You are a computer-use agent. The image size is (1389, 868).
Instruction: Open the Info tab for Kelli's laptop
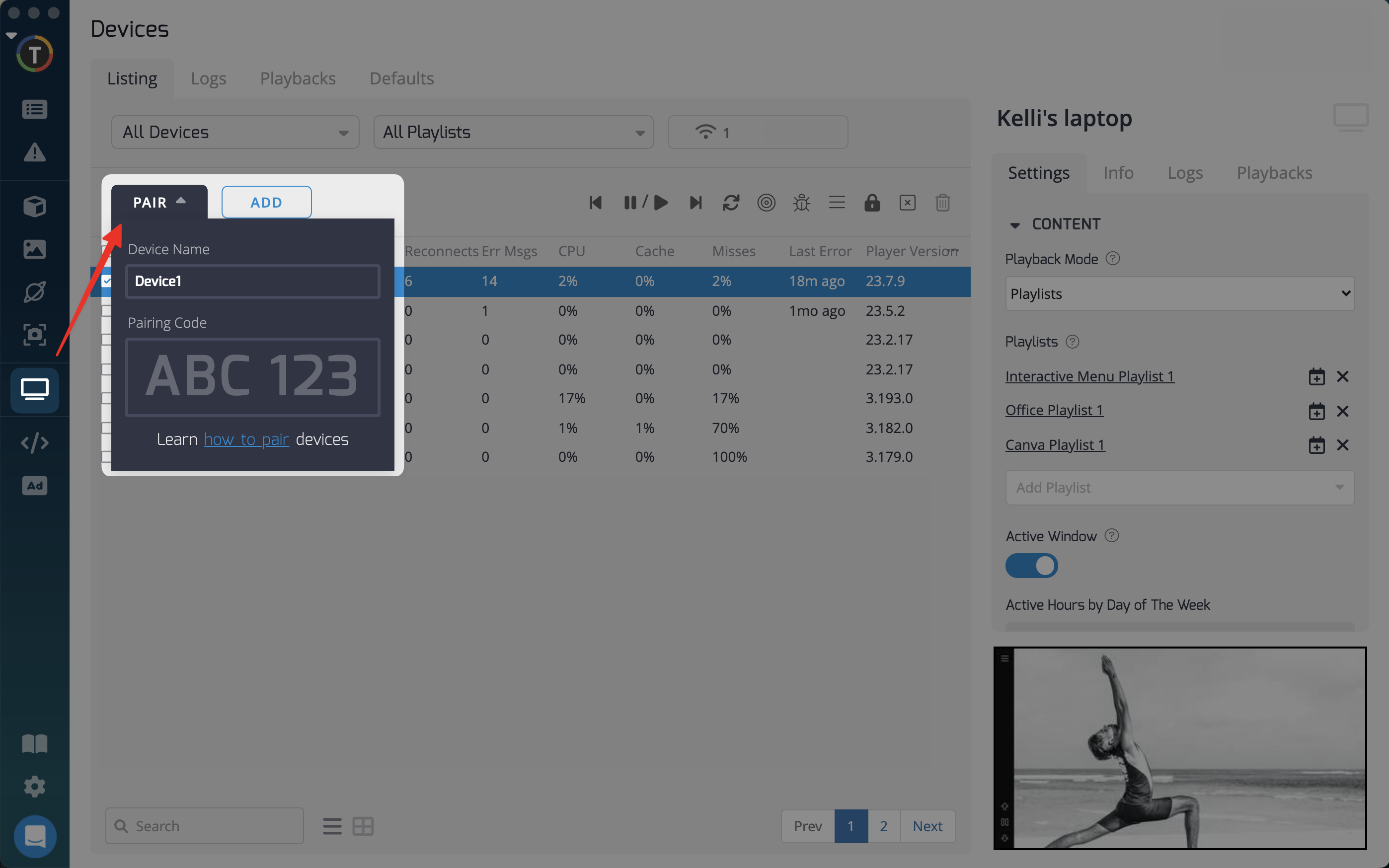(x=1118, y=173)
